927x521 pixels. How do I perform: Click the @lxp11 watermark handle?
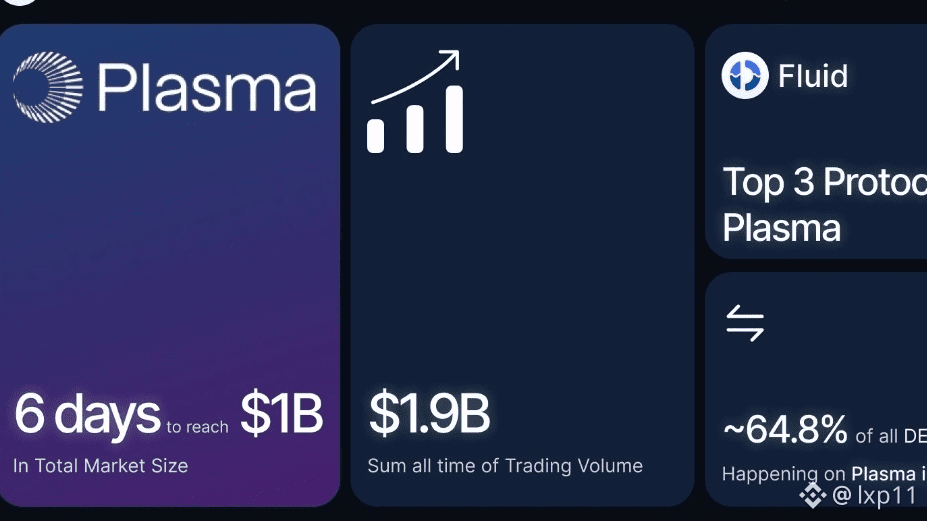pyautogui.click(x=874, y=496)
